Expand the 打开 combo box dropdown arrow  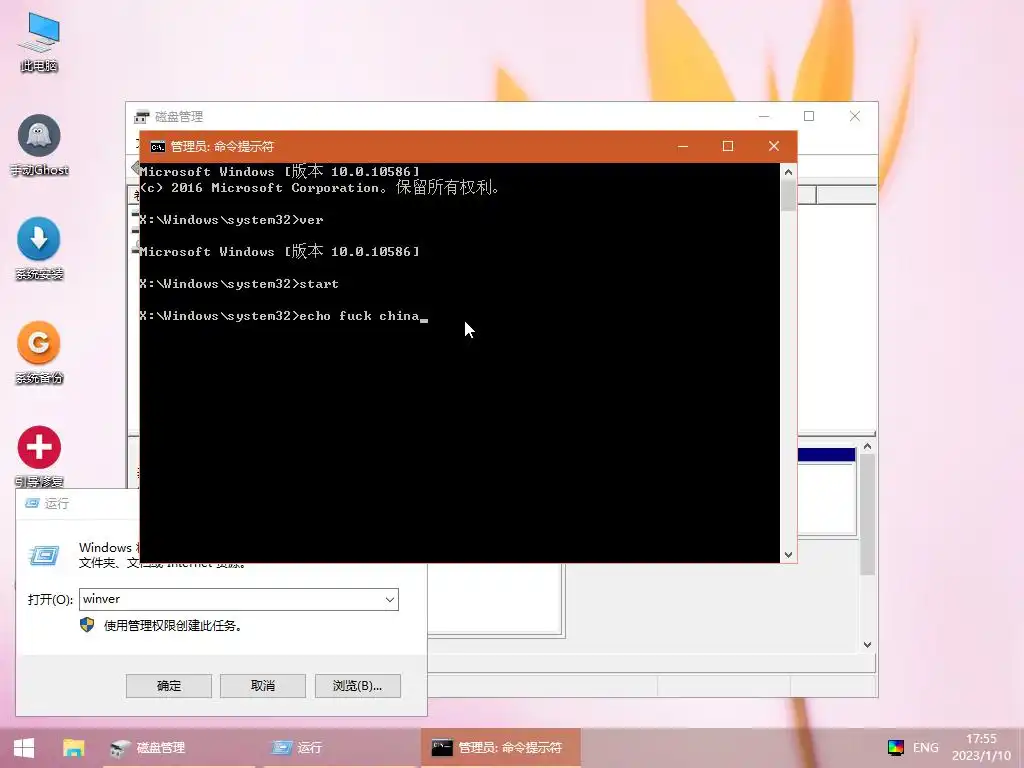point(390,600)
